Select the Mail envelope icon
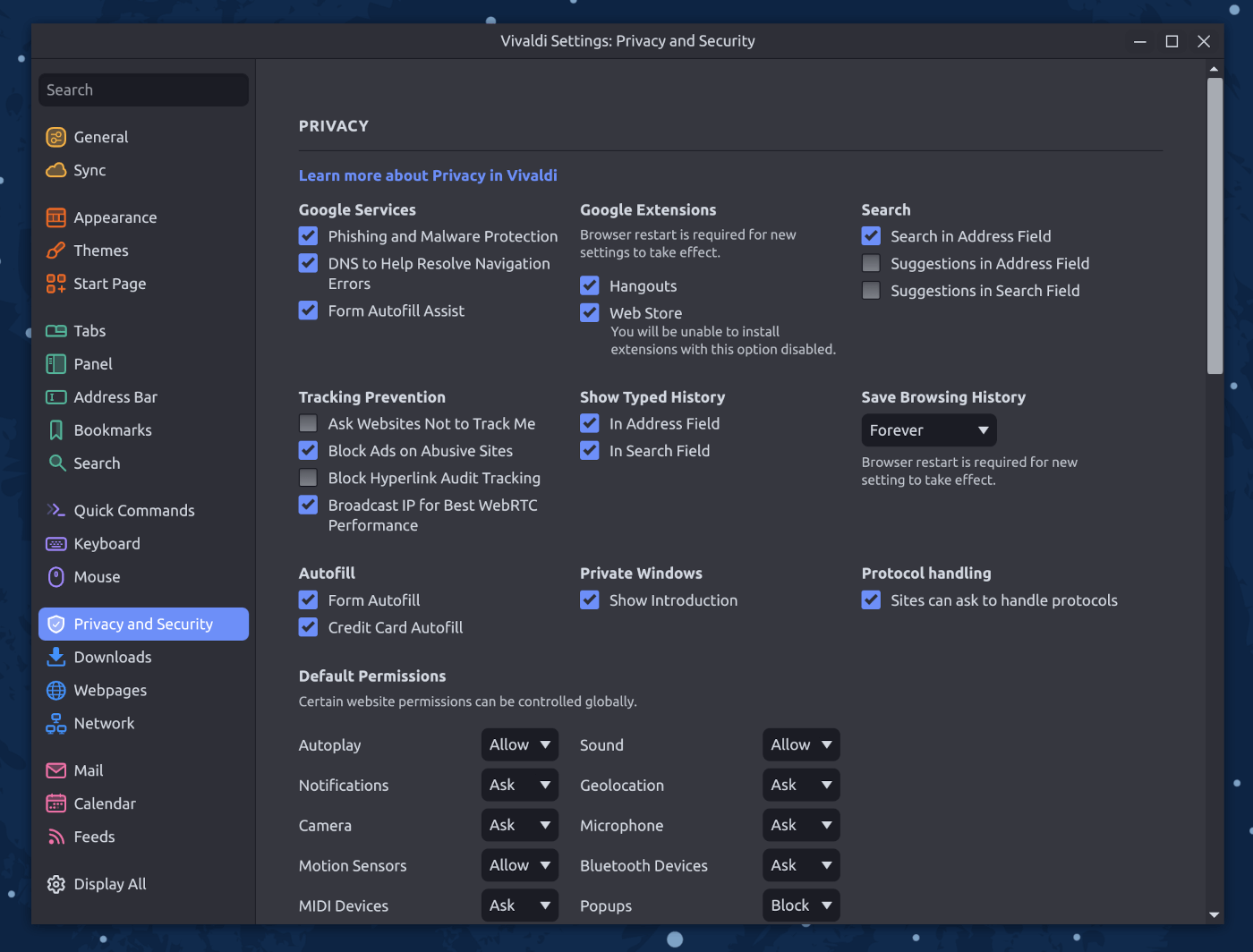The height and width of the screenshot is (952, 1253). (x=55, y=769)
